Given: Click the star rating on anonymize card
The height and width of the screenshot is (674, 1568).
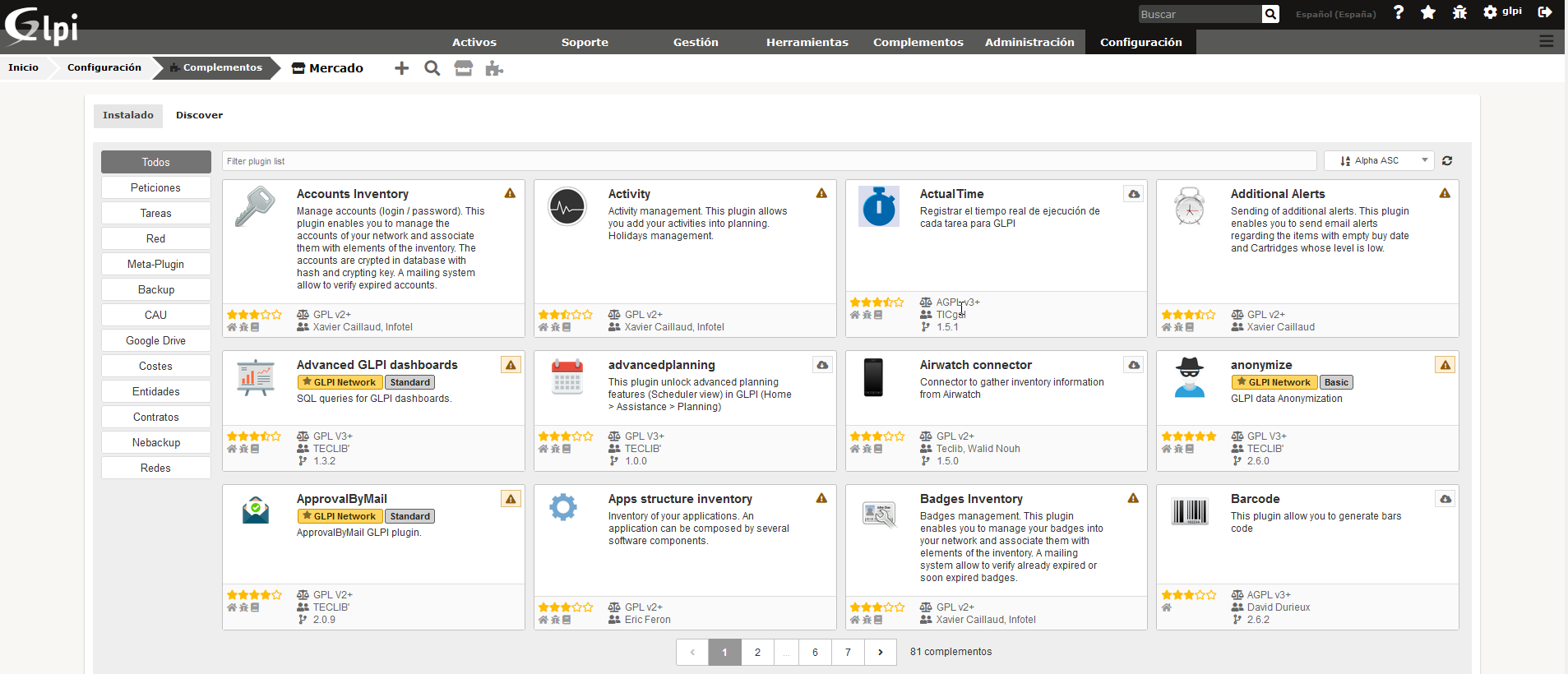Looking at the screenshot, I should tap(1189, 436).
